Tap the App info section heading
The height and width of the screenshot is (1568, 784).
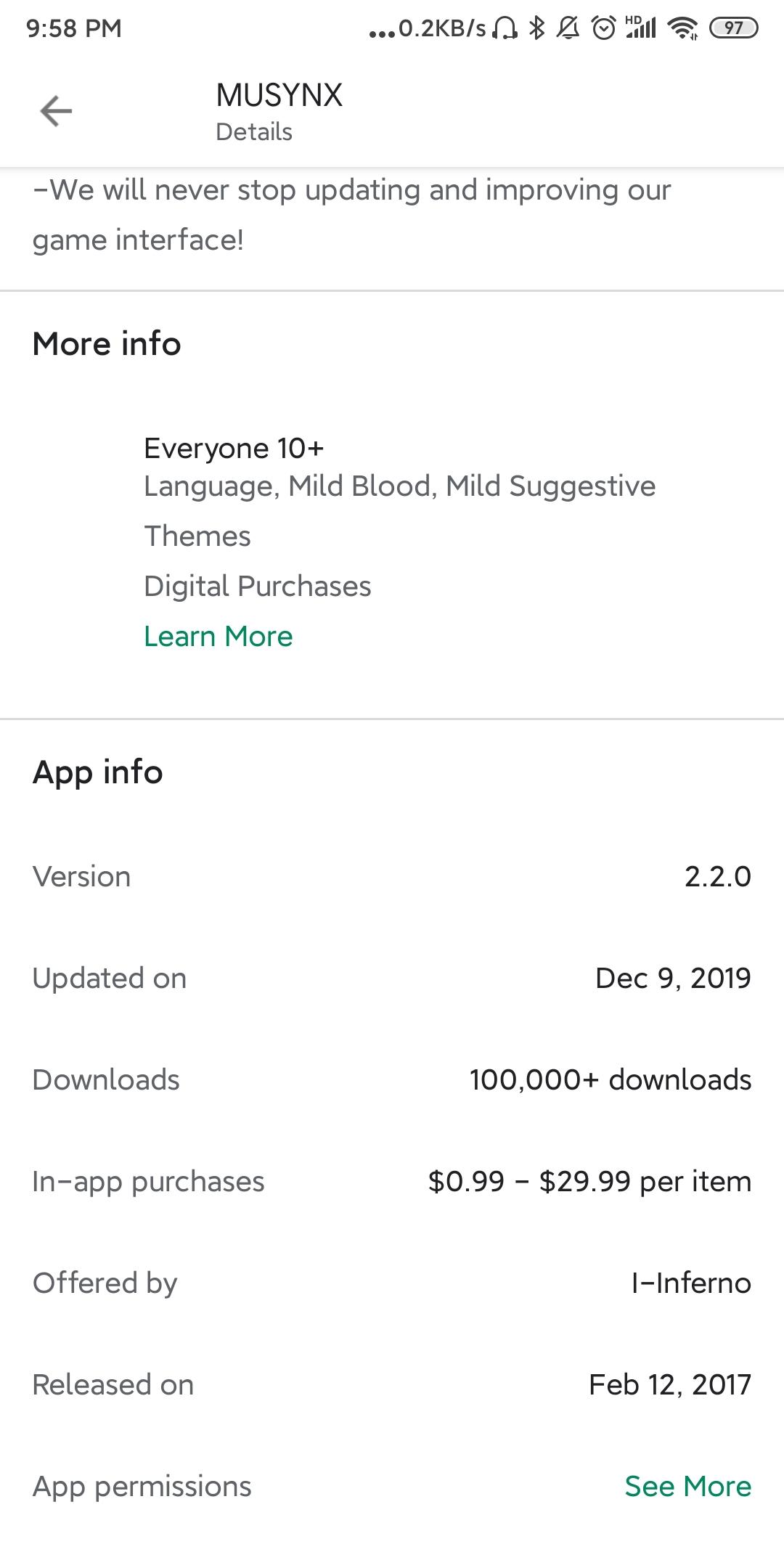[x=98, y=772]
